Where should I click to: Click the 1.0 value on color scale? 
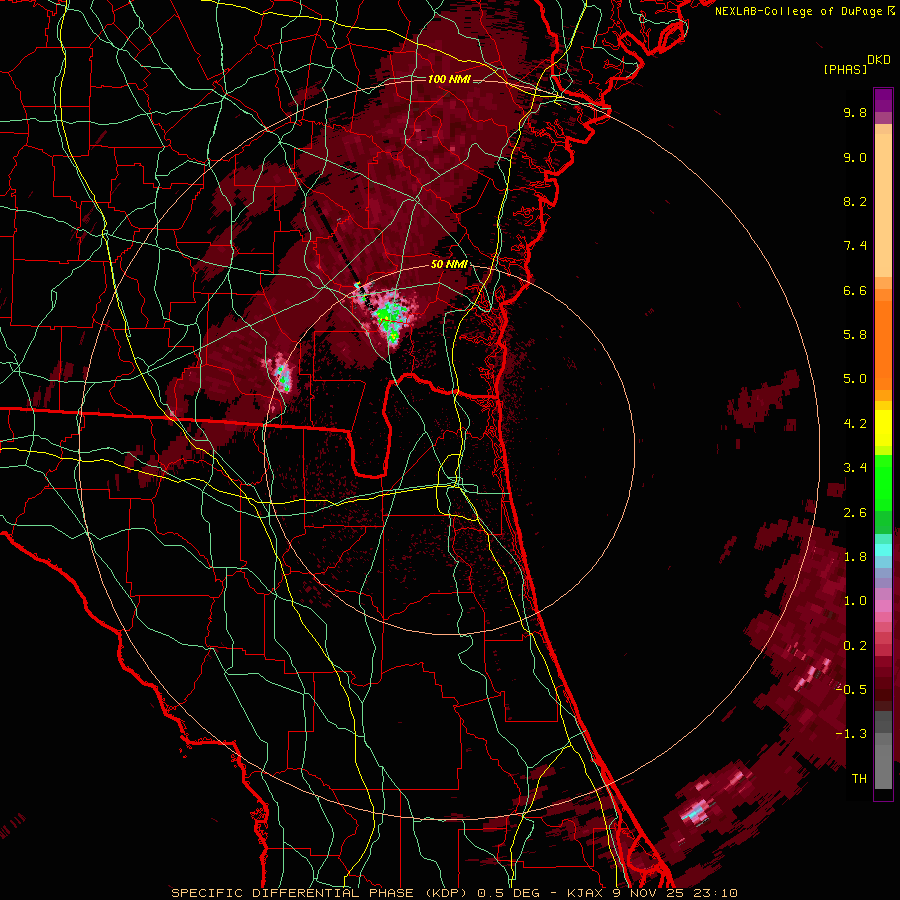click(855, 601)
